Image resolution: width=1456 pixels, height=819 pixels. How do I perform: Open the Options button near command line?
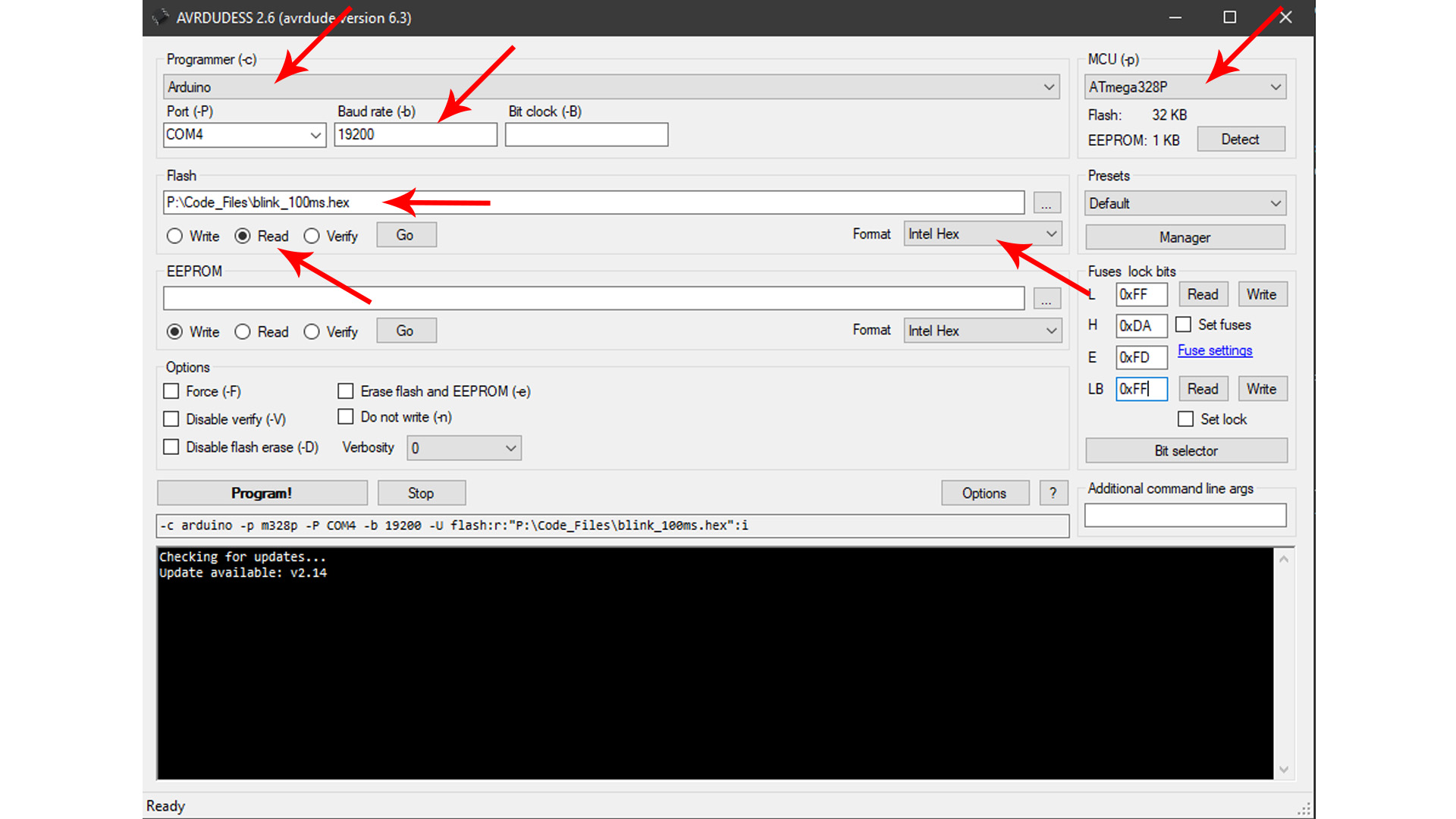point(984,493)
